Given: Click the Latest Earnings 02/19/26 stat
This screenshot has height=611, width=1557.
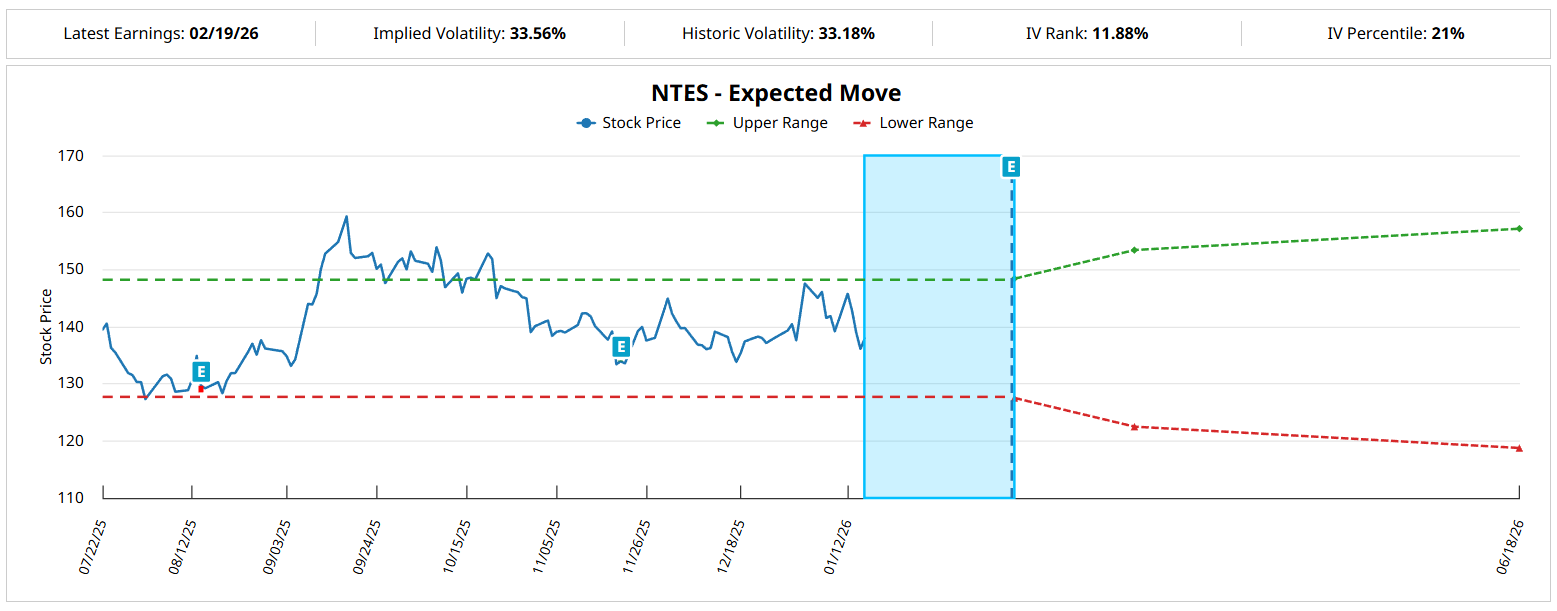Looking at the screenshot, I should 160,34.
